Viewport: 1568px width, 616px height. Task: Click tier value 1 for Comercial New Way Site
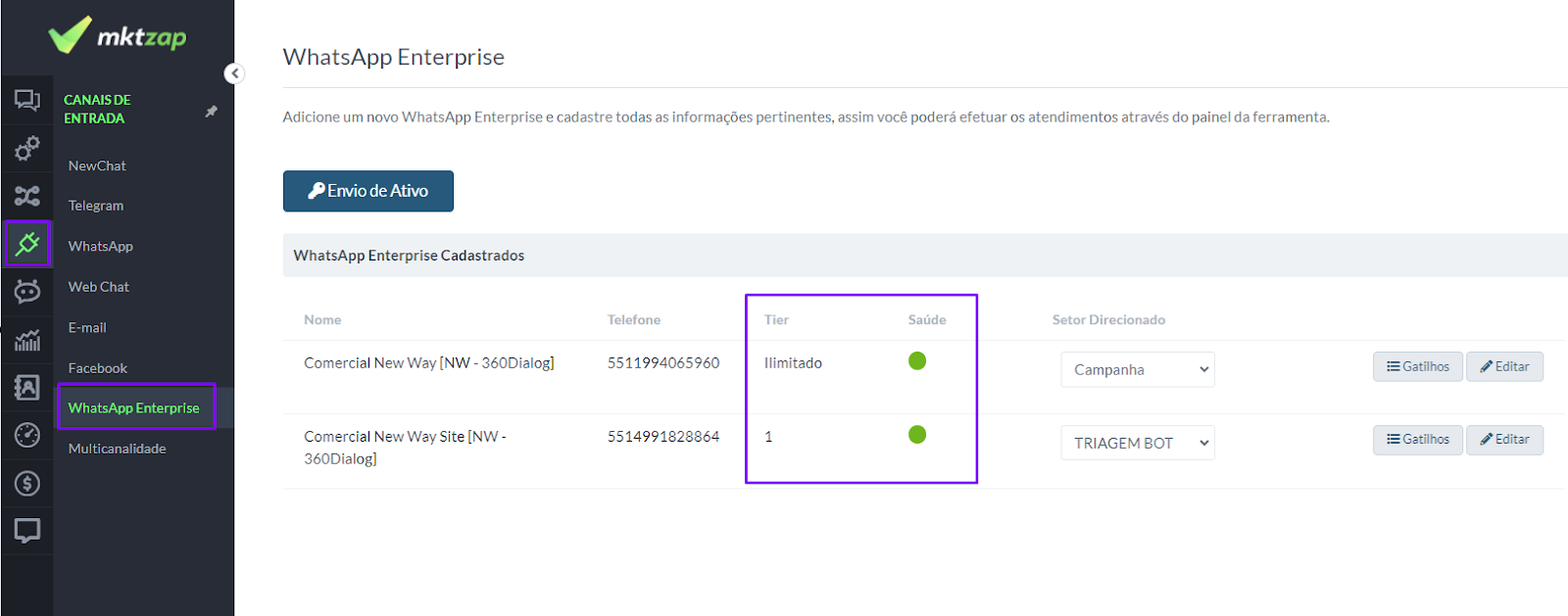coord(768,437)
